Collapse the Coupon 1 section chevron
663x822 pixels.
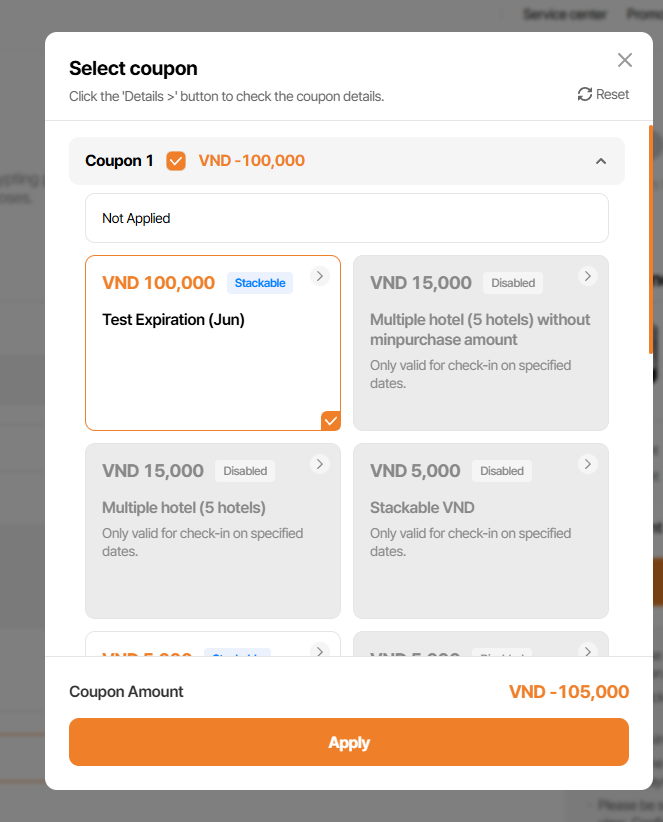click(x=601, y=161)
